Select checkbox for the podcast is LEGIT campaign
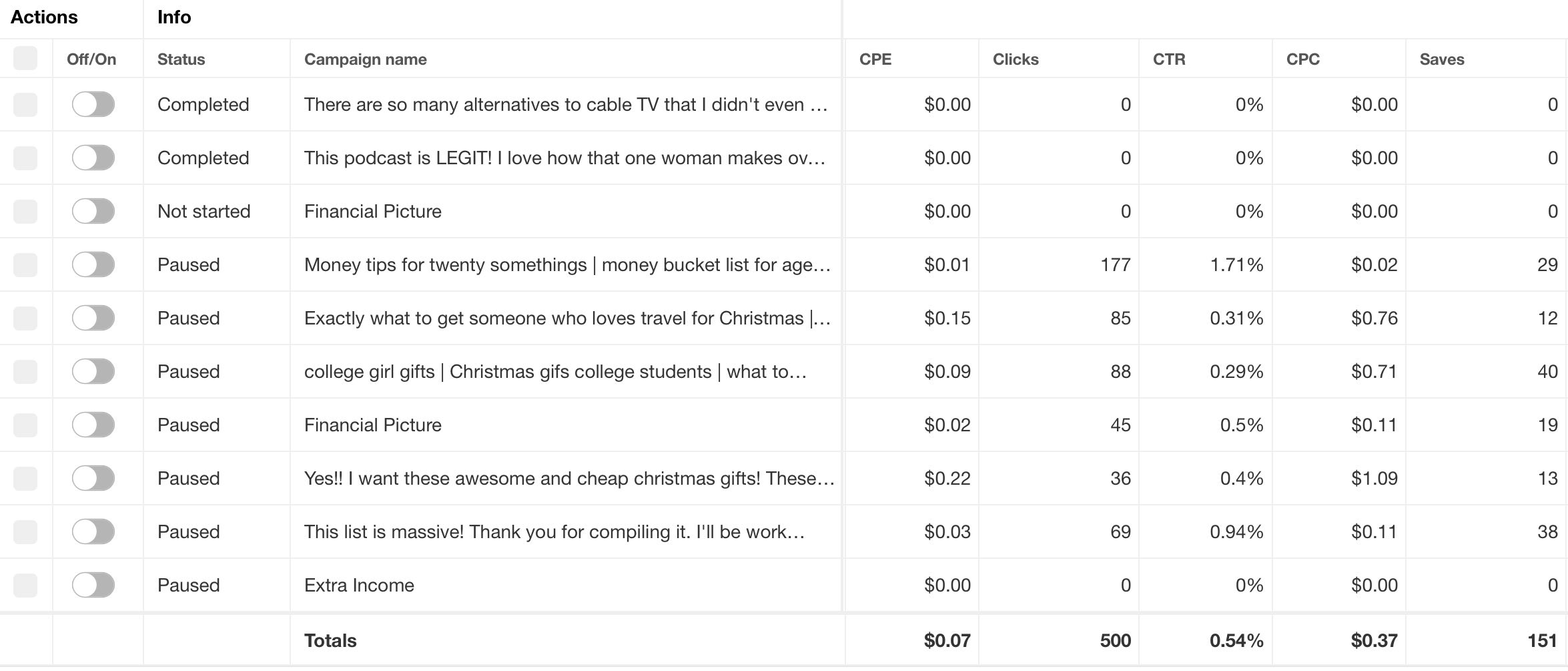The width and height of the screenshot is (1568, 671). 25,158
